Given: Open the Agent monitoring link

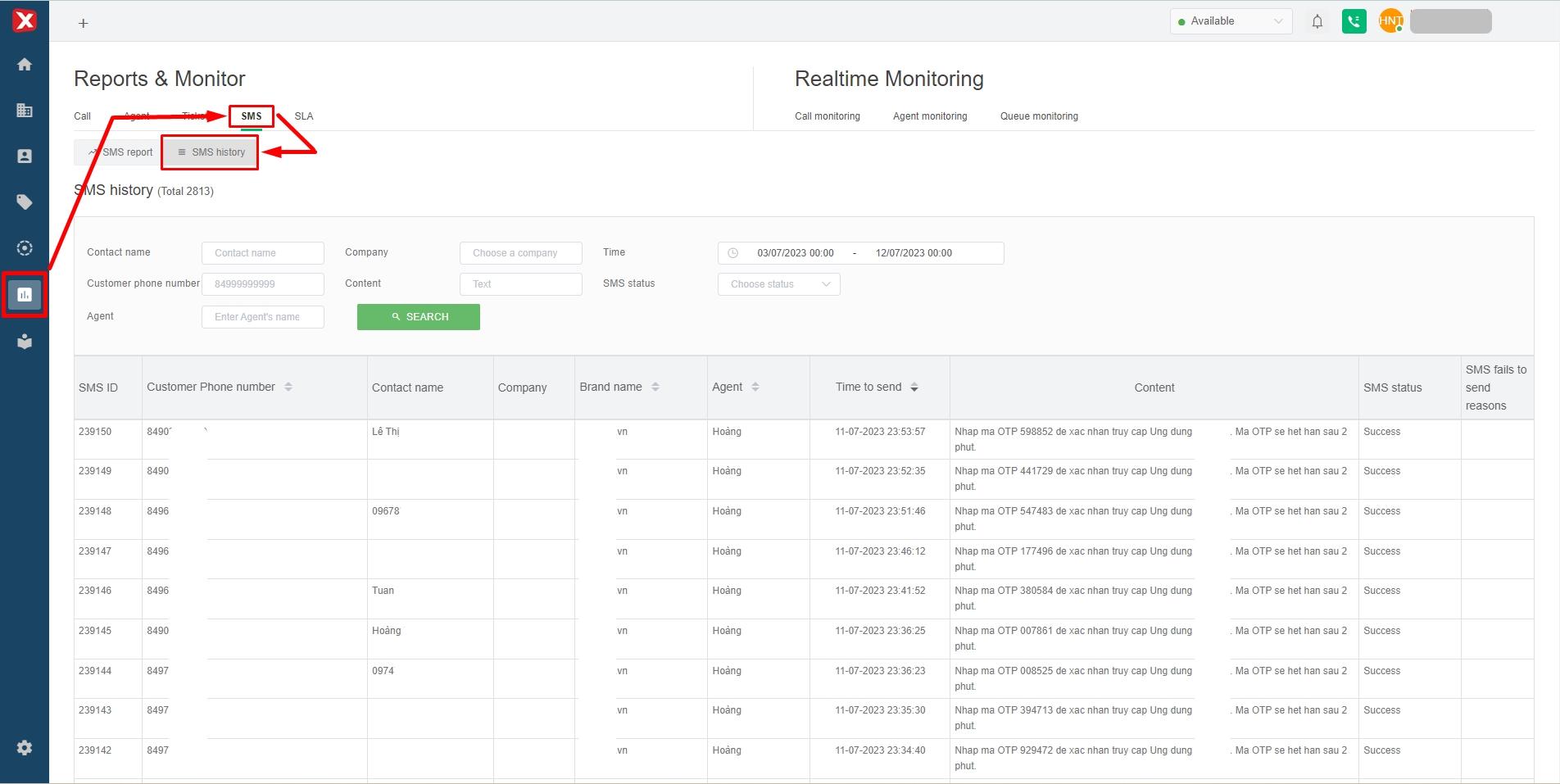Looking at the screenshot, I should click(930, 116).
